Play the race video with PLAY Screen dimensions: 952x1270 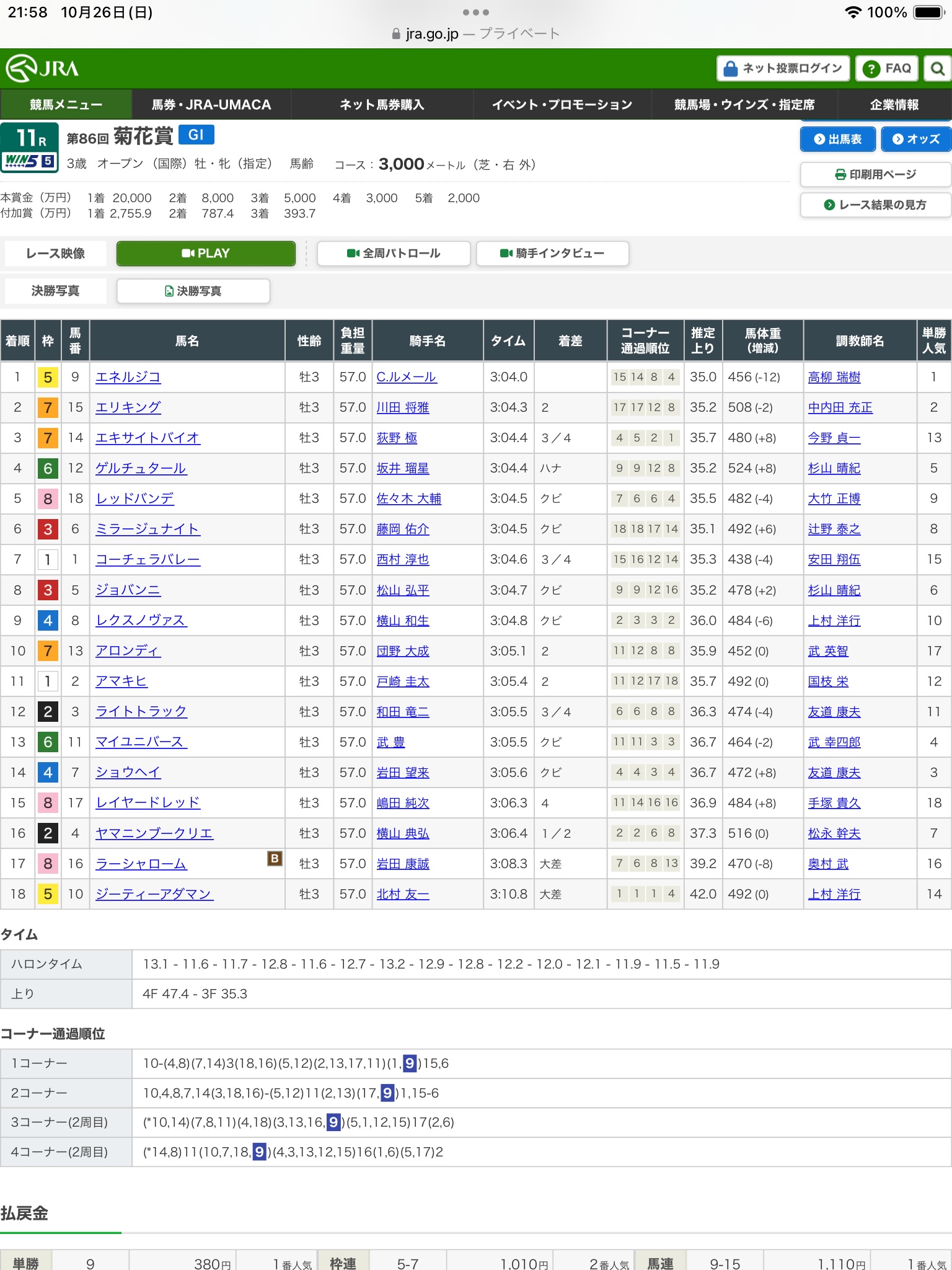tap(206, 253)
